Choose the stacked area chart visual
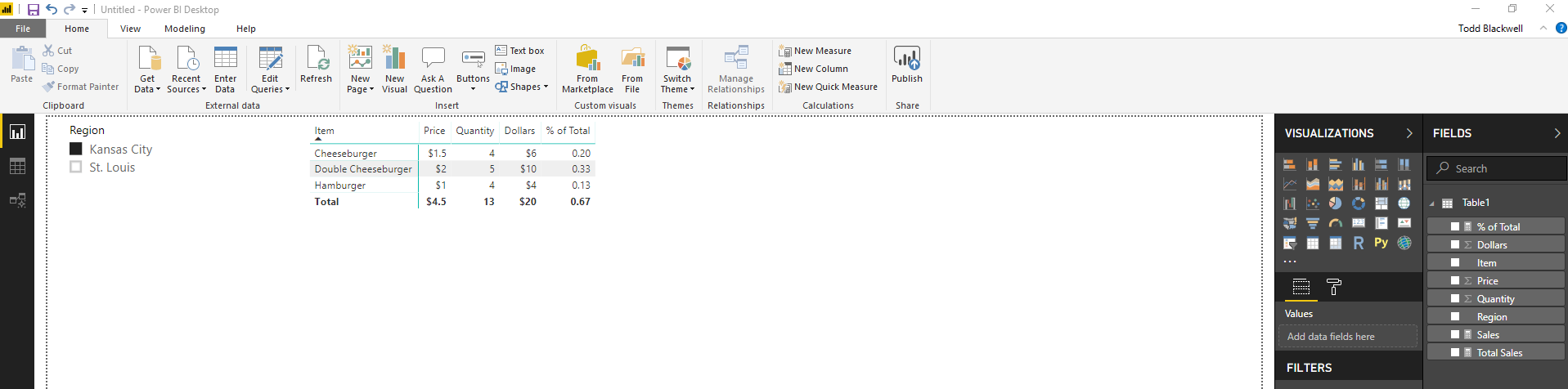Image resolution: width=1568 pixels, height=389 pixels. (x=1336, y=184)
